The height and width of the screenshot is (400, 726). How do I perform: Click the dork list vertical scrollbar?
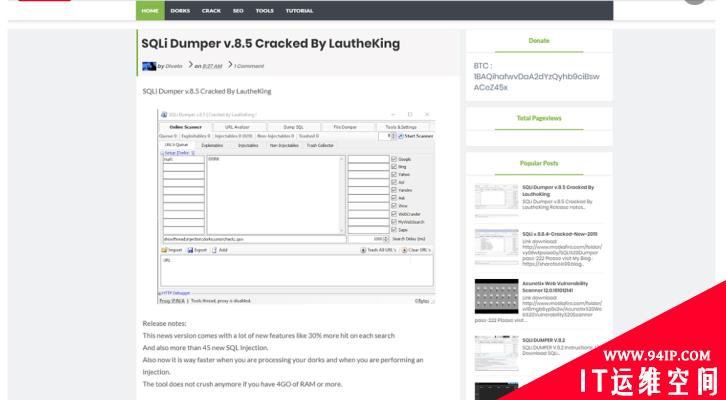343,195
